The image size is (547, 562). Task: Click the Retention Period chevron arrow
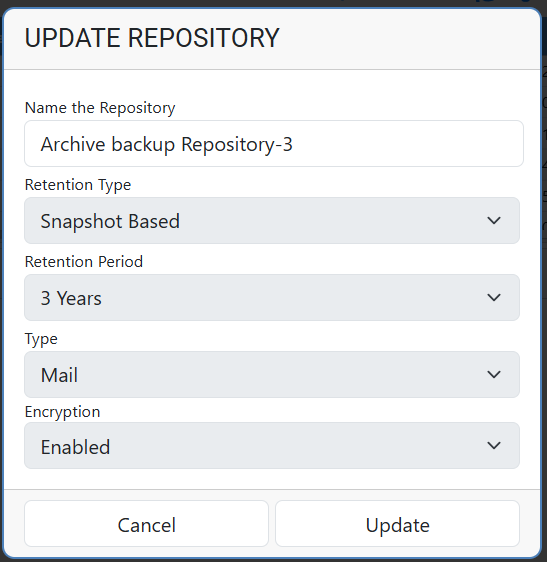coord(494,297)
